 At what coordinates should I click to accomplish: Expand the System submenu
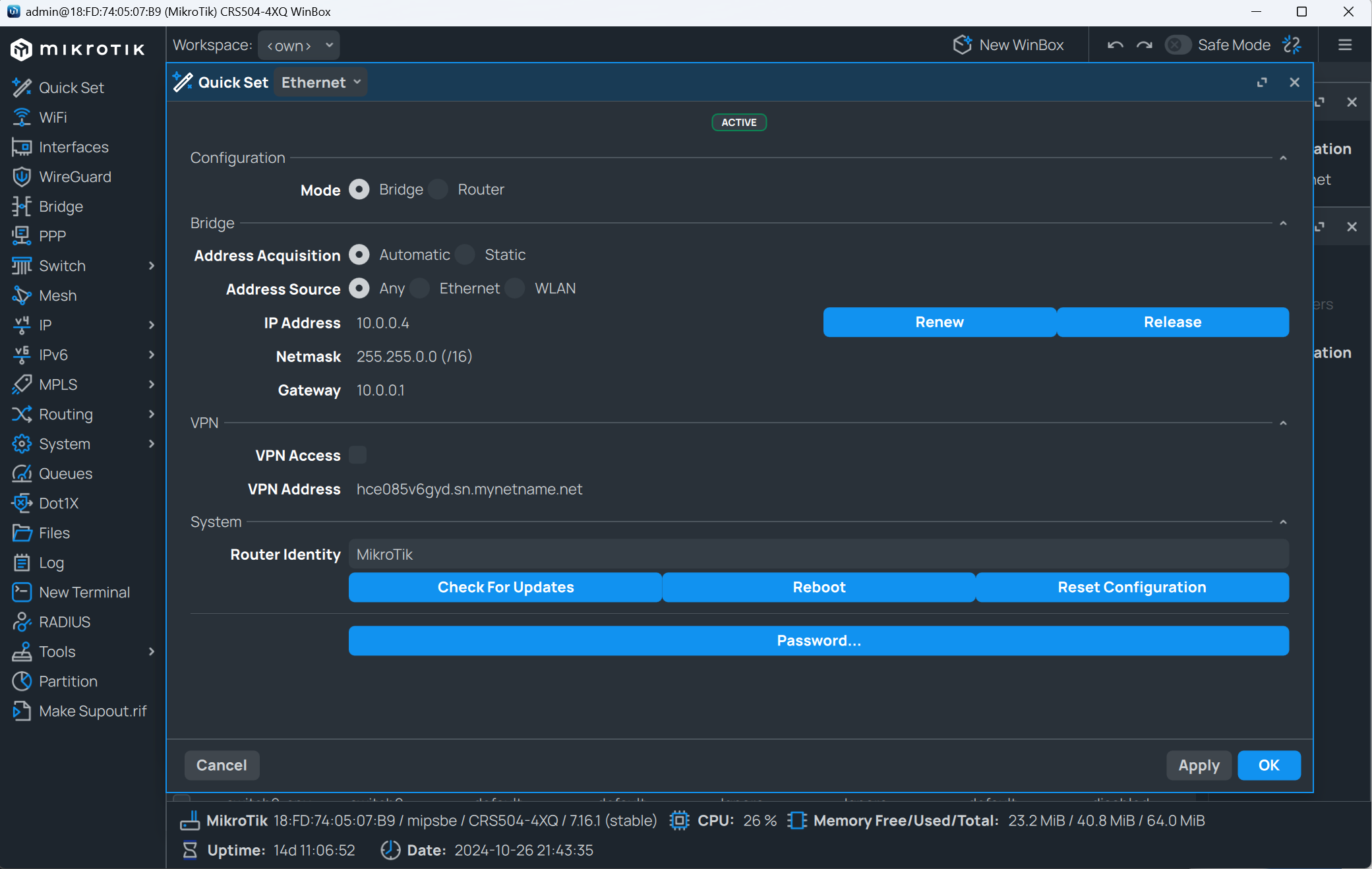click(x=152, y=443)
